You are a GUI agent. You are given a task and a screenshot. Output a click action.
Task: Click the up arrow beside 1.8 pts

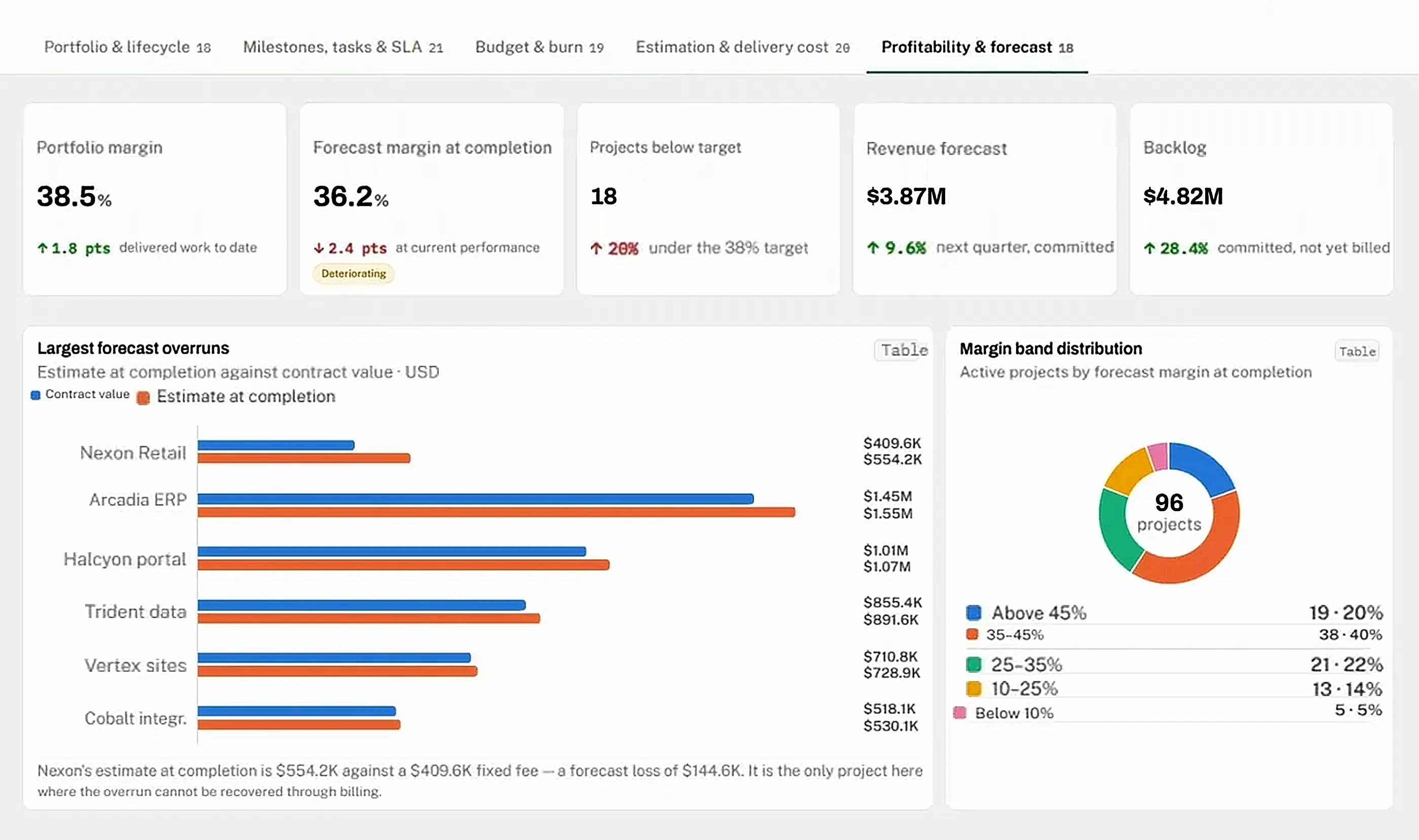click(43, 248)
